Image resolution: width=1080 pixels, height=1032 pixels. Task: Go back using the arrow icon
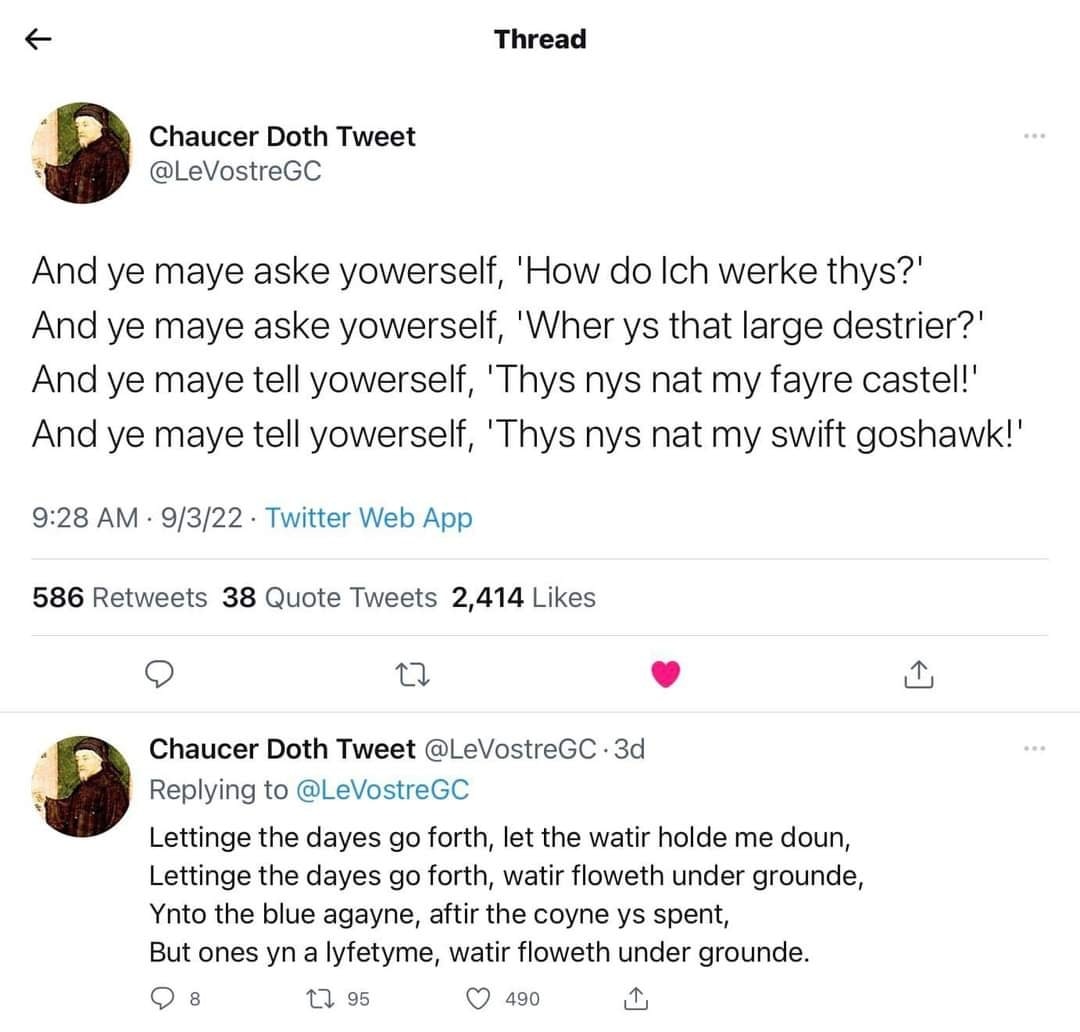pyautogui.click(x=38, y=40)
